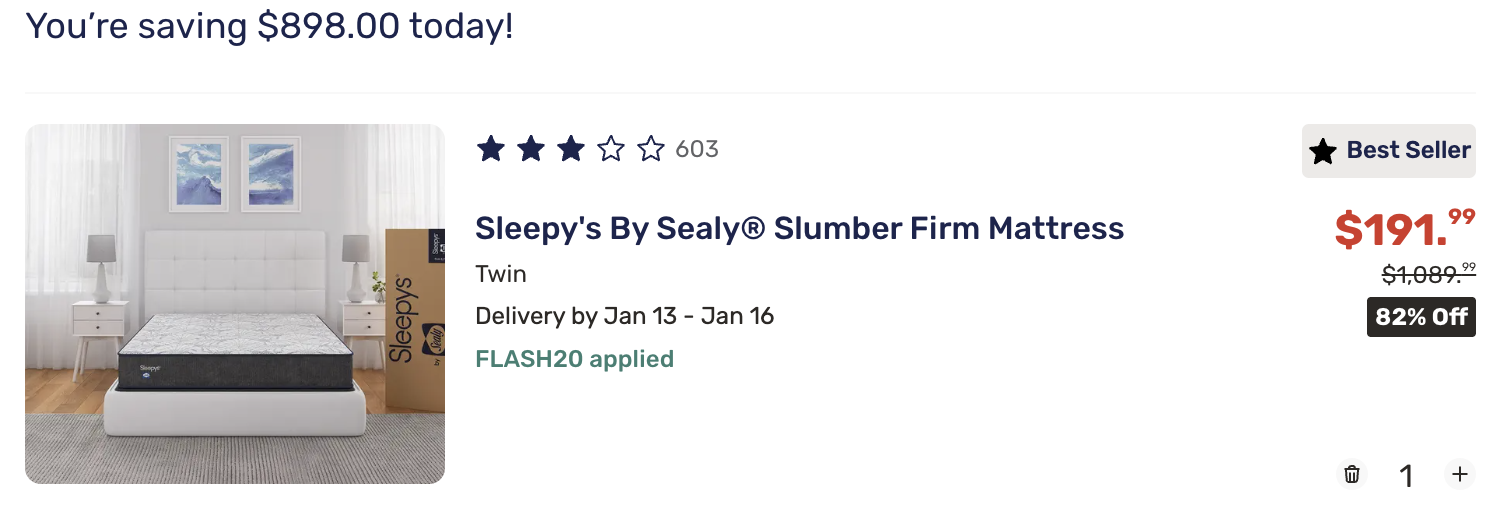The width and height of the screenshot is (1492, 508).
Task: Open the 603 reviews count
Action: (x=697, y=150)
